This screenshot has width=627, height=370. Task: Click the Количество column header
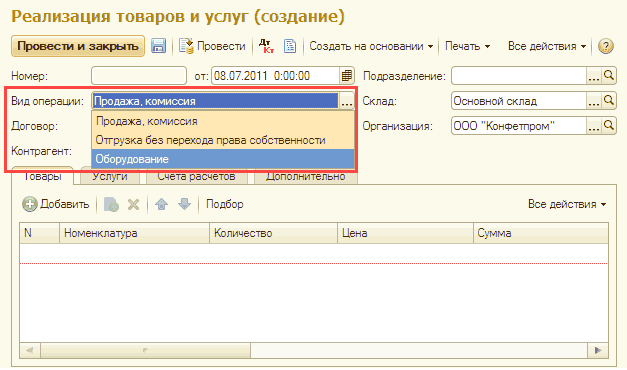pos(274,233)
